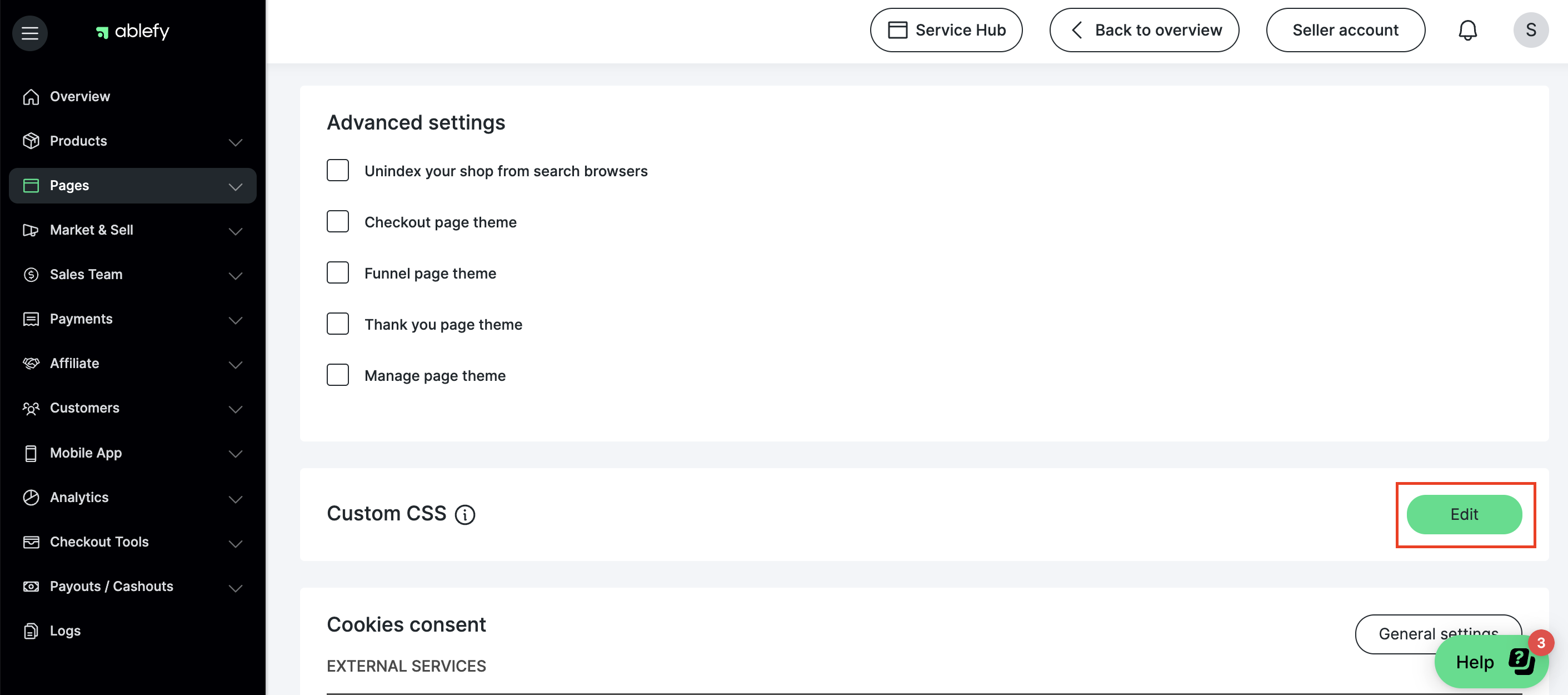Click the Payouts / Cashouts money icon
Viewport: 1568px width, 695px height.
(x=31, y=586)
